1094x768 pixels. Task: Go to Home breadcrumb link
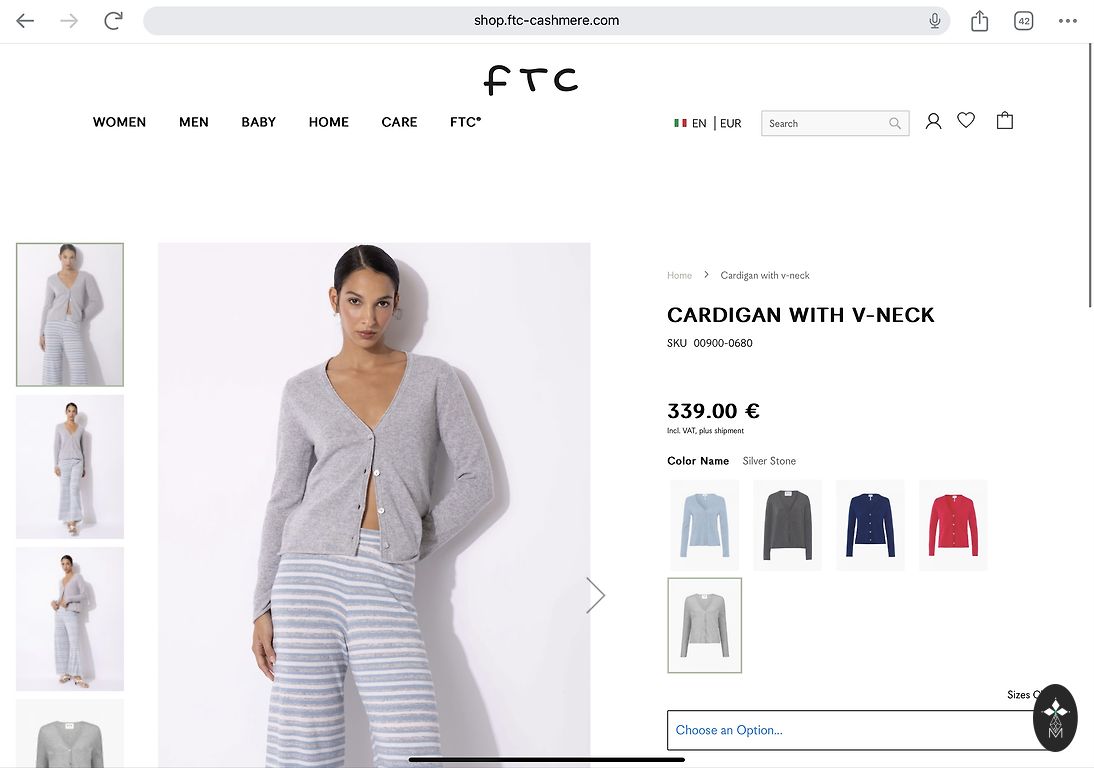[x=679, y=276]
